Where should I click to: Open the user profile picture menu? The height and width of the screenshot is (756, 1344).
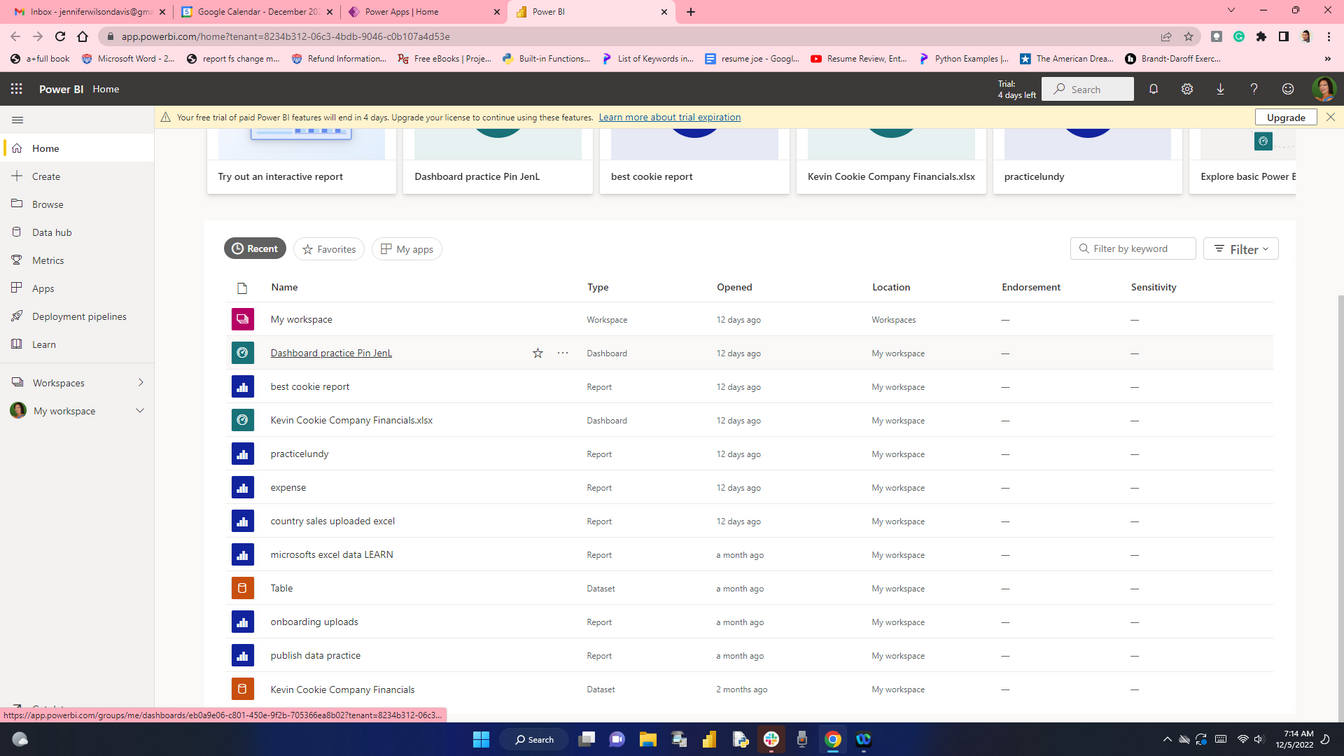(1324, 89)
